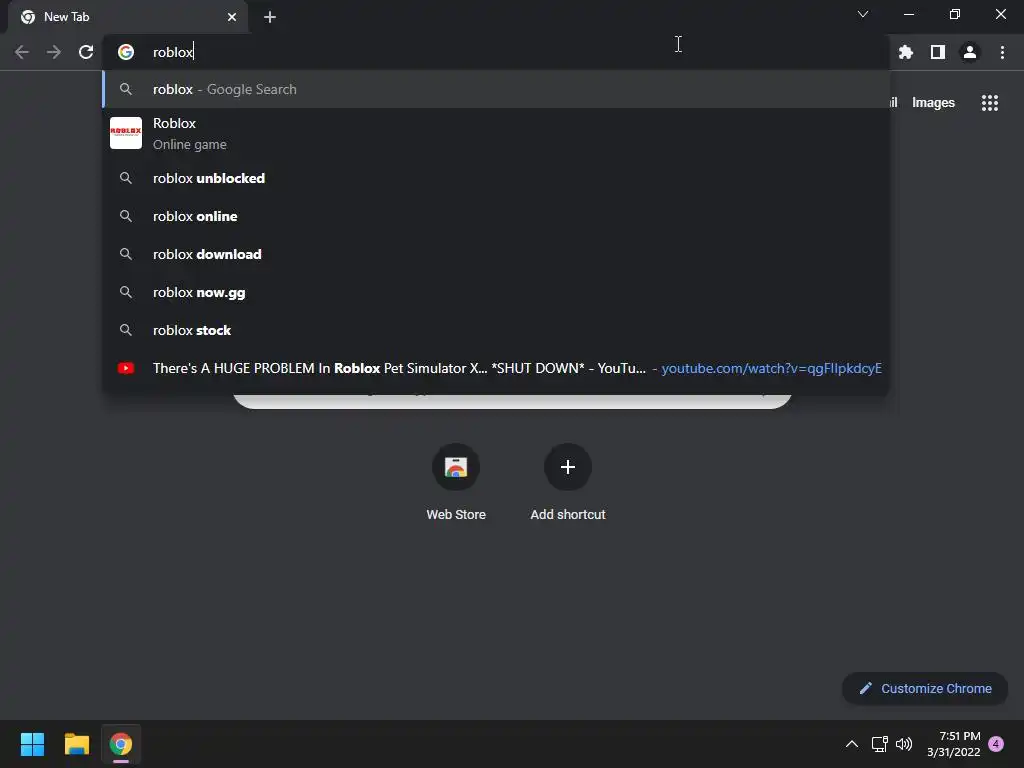Open the clock showing 7:51 PM
The width and height of the screenshot is (1024, 768).
953,744
